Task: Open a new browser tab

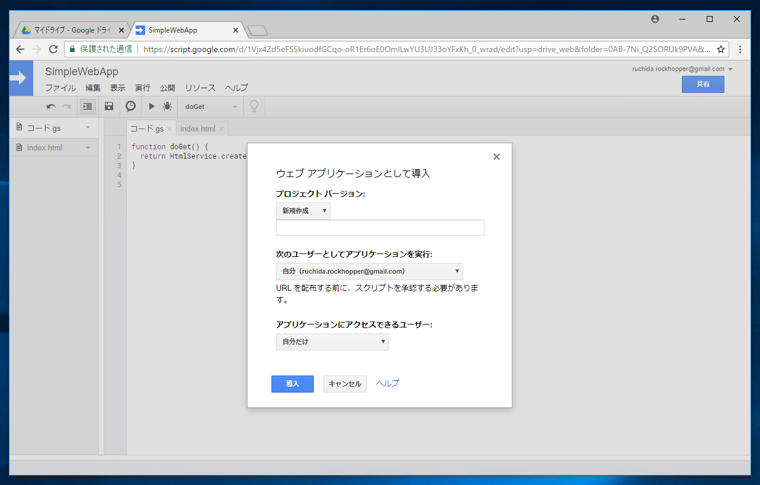Action: pos(257,31)
